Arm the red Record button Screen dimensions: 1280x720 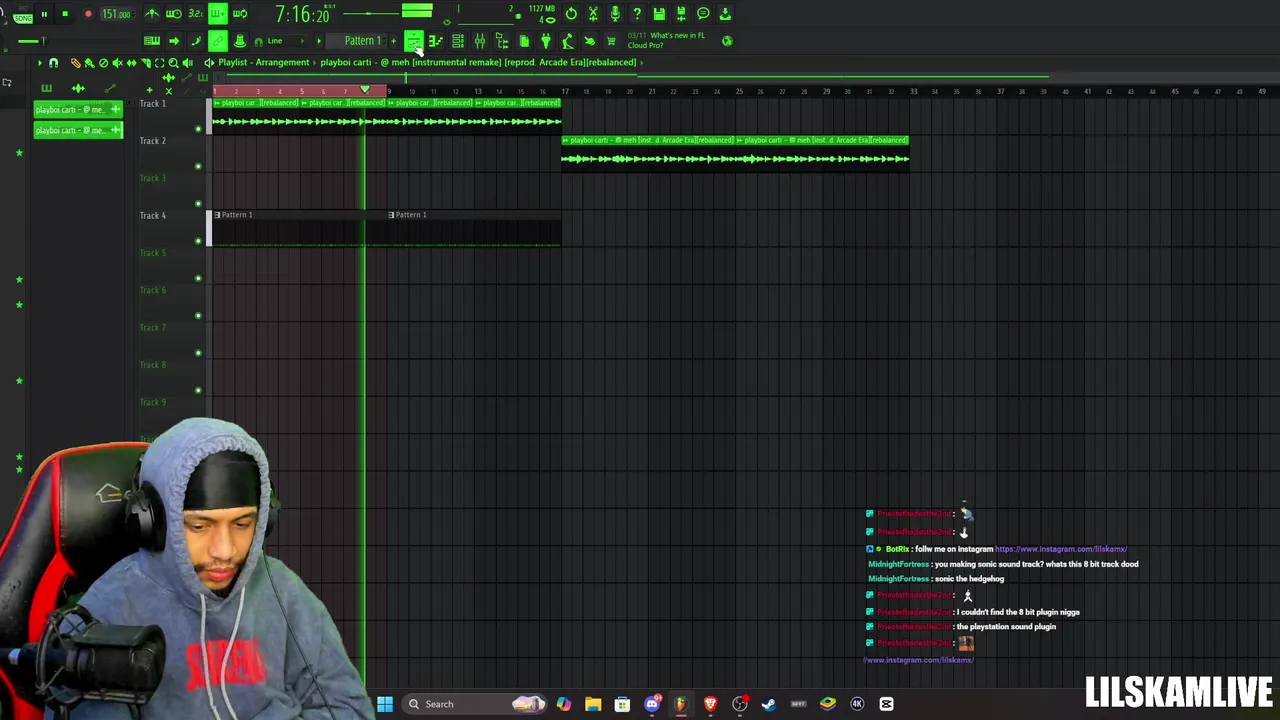[88, 14]
